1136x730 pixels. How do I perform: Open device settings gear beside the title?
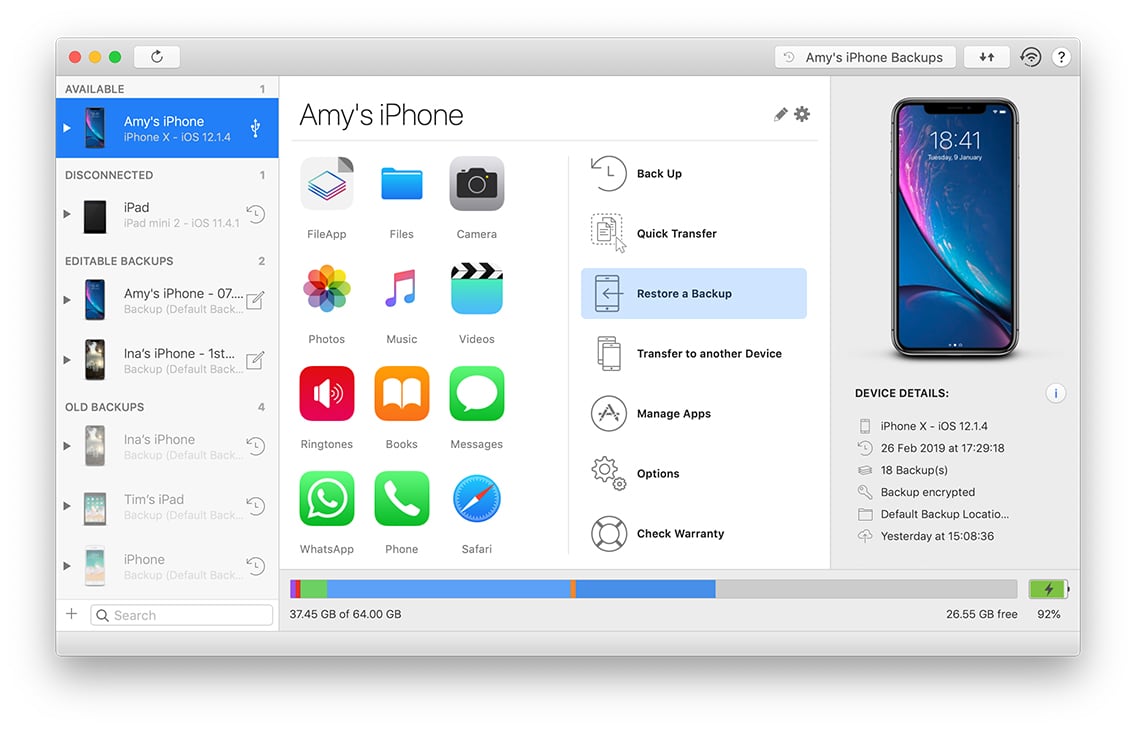click(x=802, y=114)
